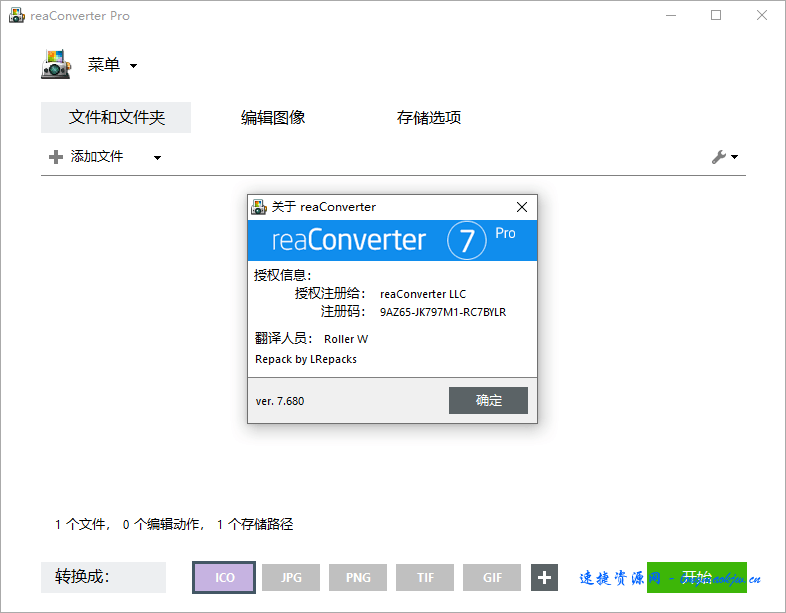Maximize the reaConverter Pro window

[716, 16]
